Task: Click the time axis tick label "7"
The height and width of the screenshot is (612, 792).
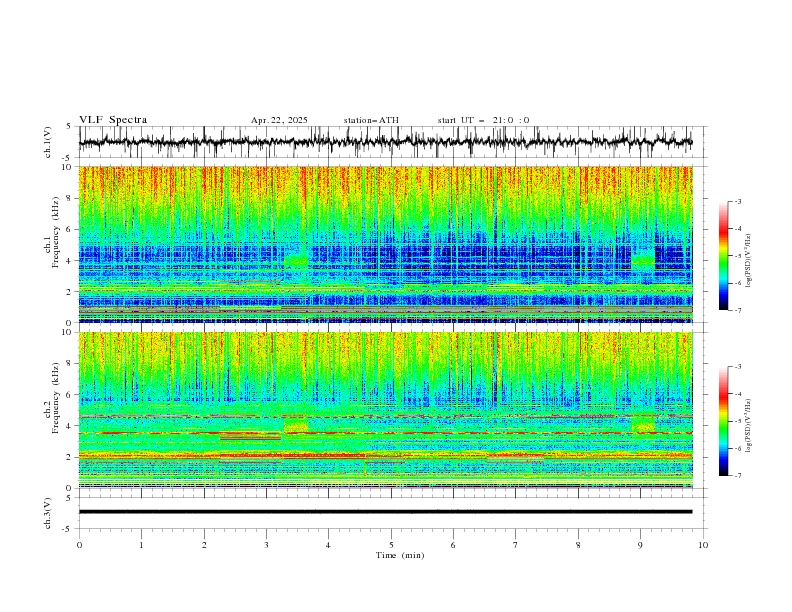Action: click(516, 545)
